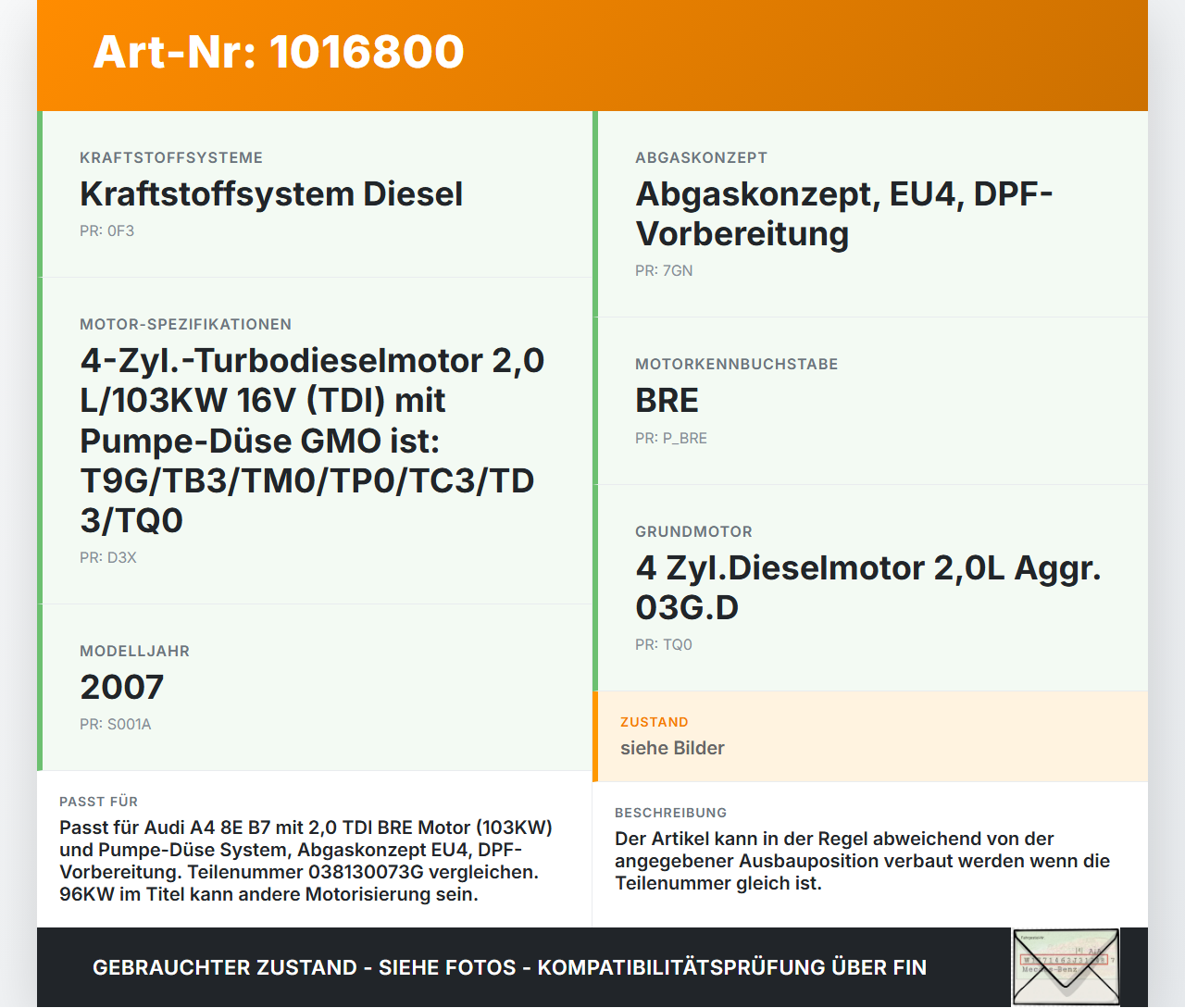Click the 'MODELLJAHR' label
This screenshot has height=1008, width=1185.
[x=134, y=652]
